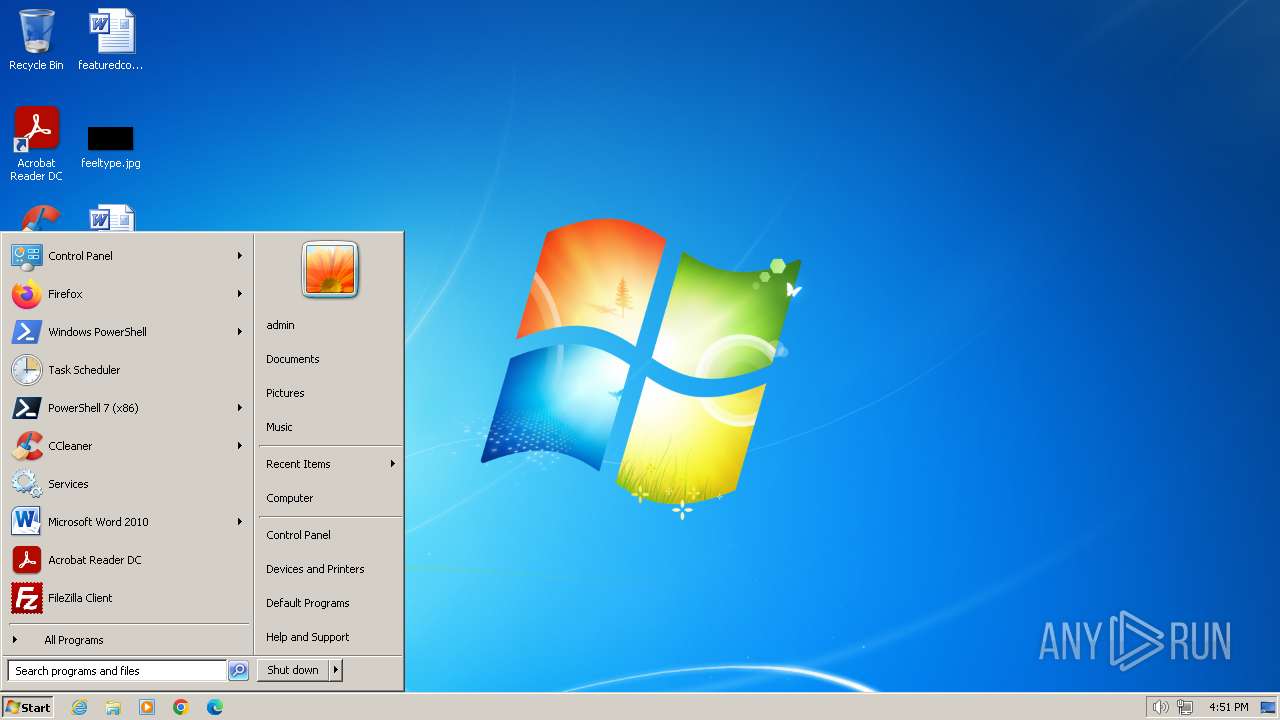Launch Microsoft Edge from the taskbar

[215, 707]
